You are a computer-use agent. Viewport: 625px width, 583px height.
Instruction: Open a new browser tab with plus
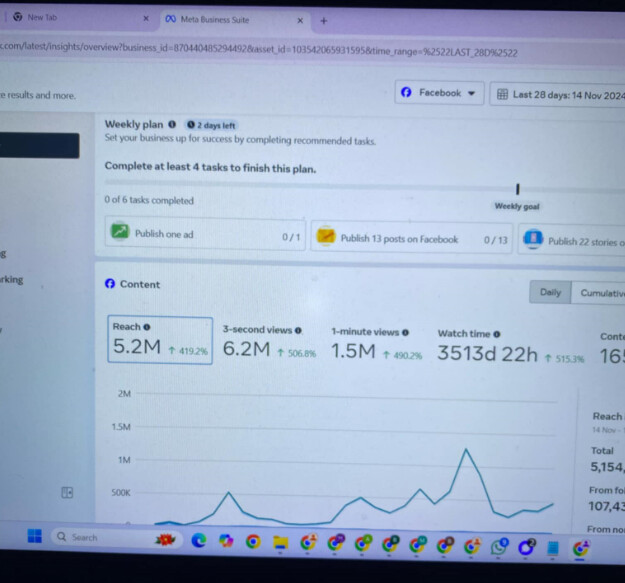coord(324,21)
